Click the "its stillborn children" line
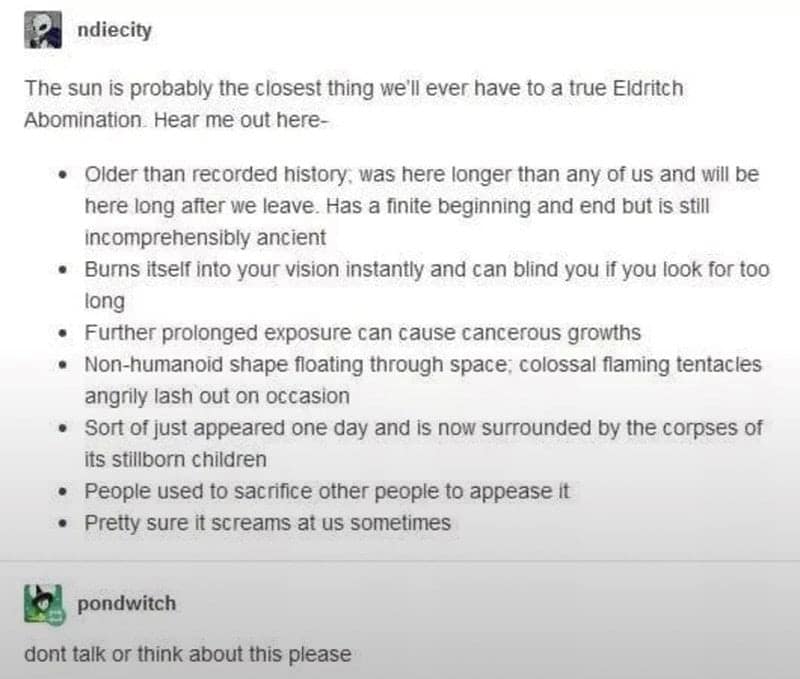Screen dimensions: 800x679 (x=175, y=460)
